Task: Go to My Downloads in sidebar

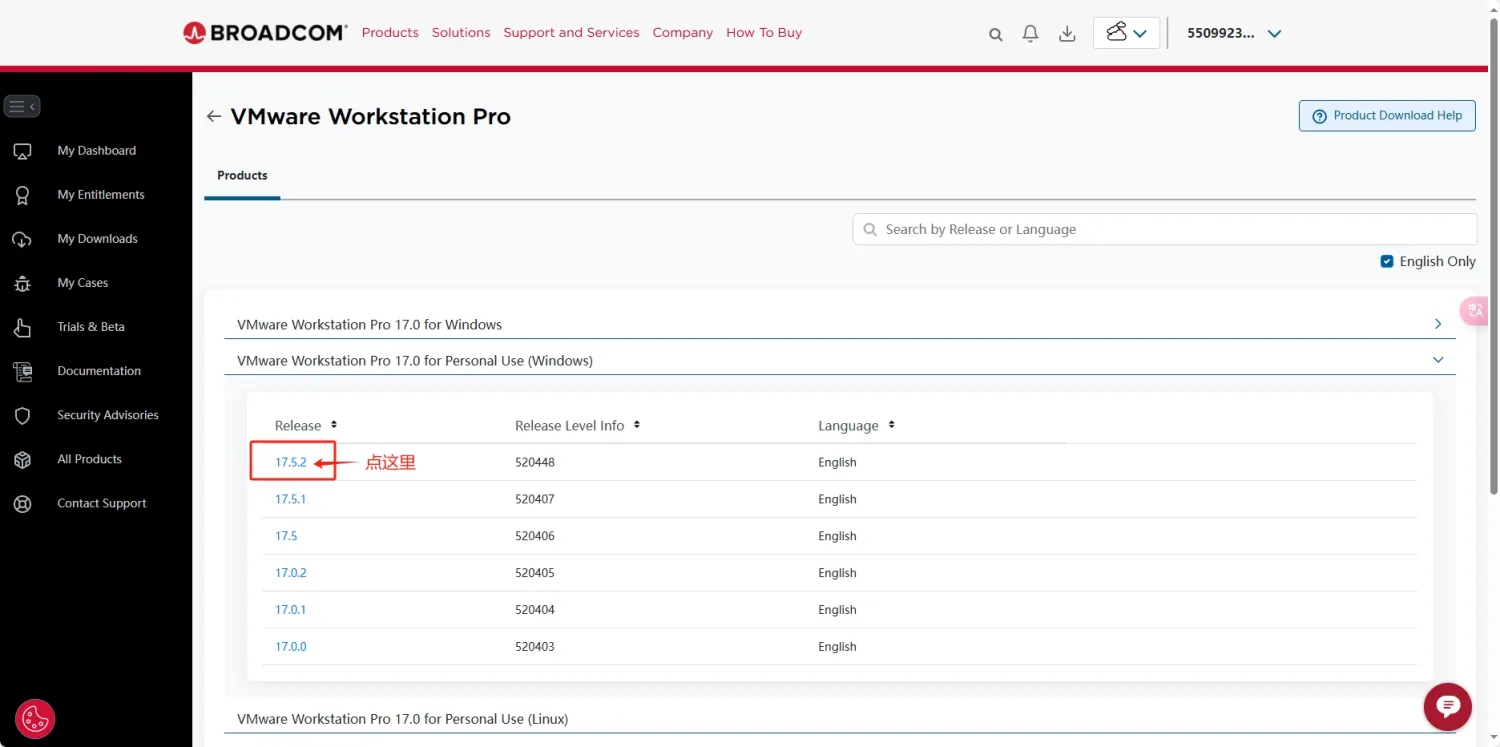Action: [x=98, y=239]
